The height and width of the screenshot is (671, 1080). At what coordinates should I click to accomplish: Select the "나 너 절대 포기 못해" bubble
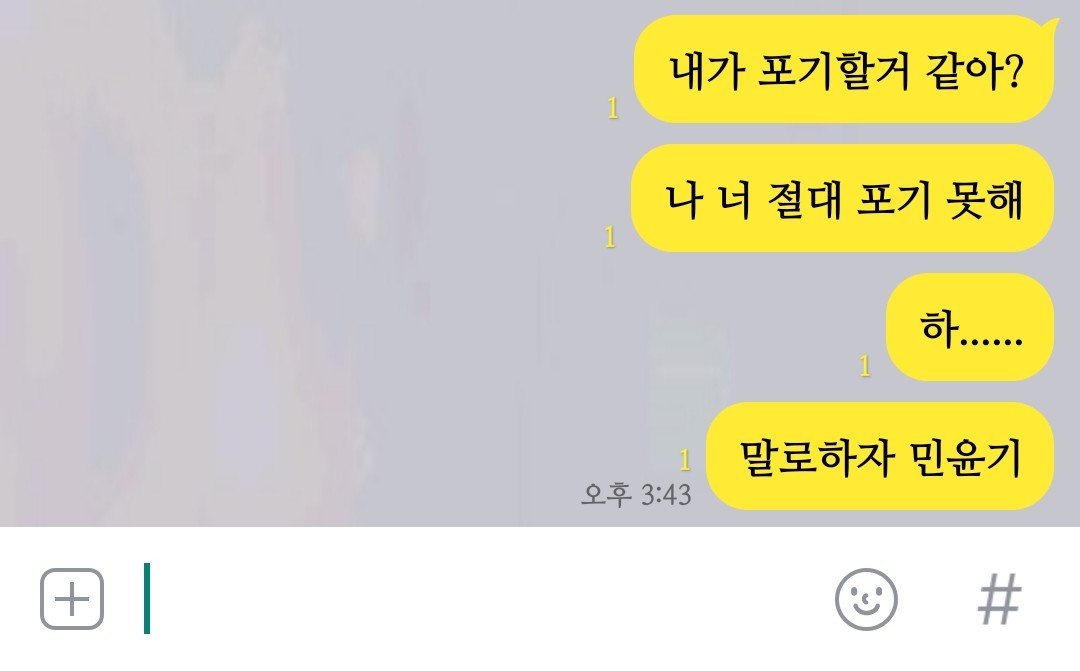(842, 198)
